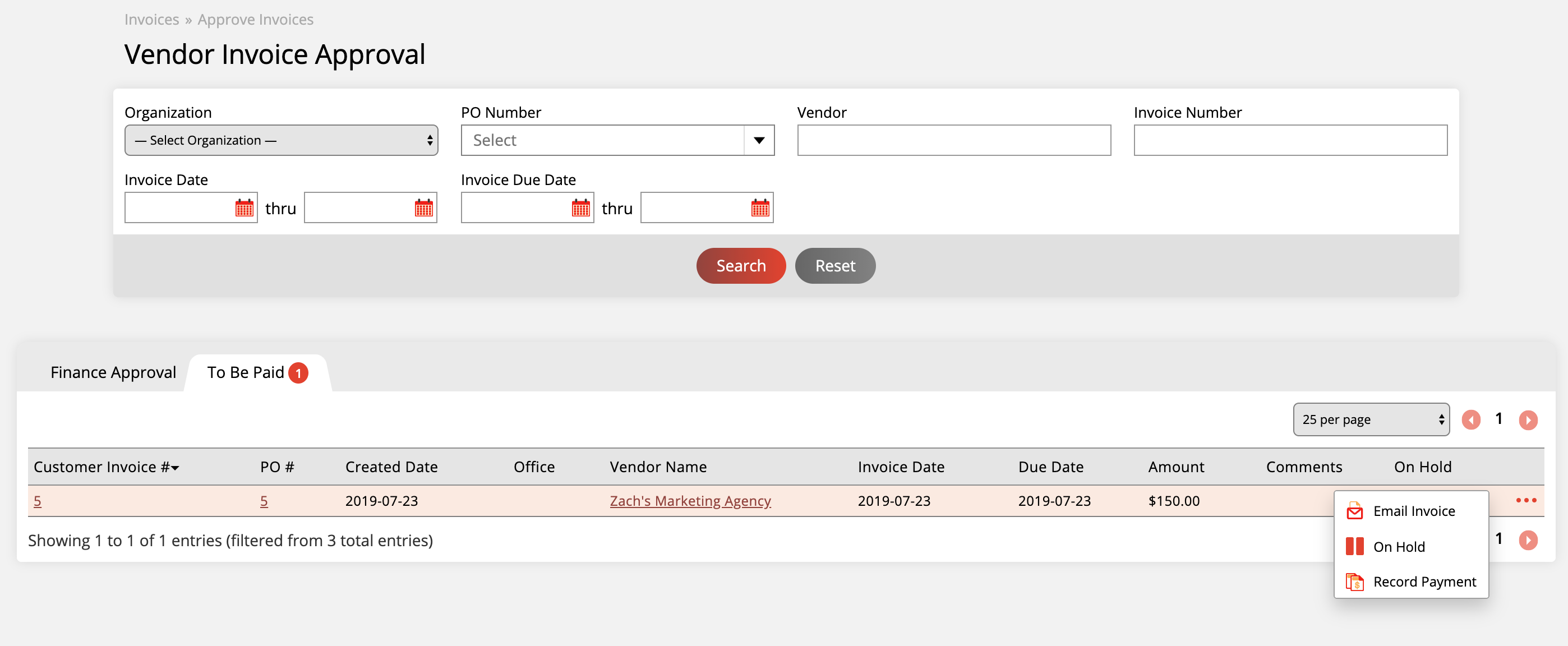Viewport: 1568px width, 646px height.
Task: Sort by Office column header
Action: tap(534, 467)
